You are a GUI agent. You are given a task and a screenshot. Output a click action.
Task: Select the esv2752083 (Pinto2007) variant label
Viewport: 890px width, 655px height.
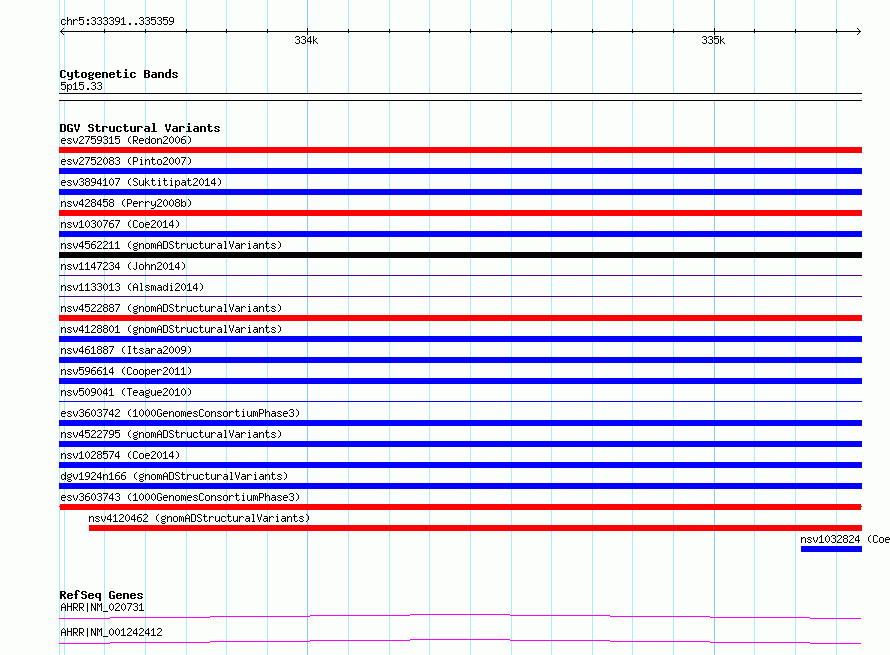pos(126,161)
